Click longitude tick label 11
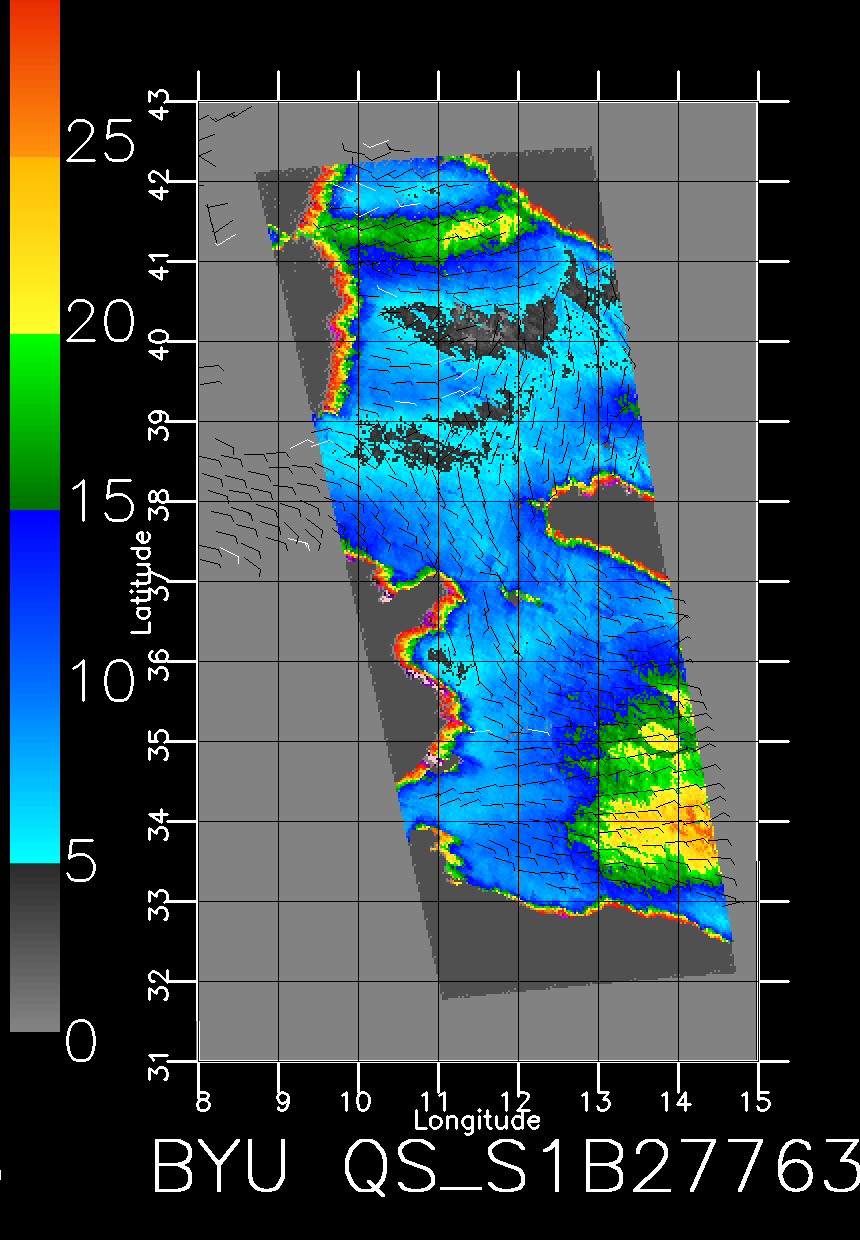 click(437, 1100)
